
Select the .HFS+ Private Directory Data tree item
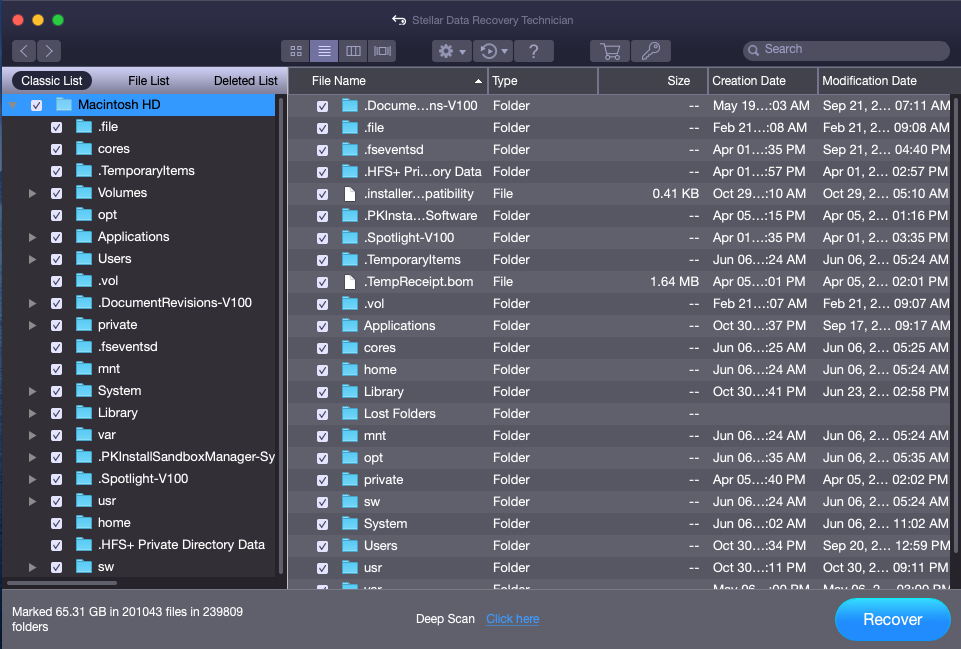(x=181, y=545)
